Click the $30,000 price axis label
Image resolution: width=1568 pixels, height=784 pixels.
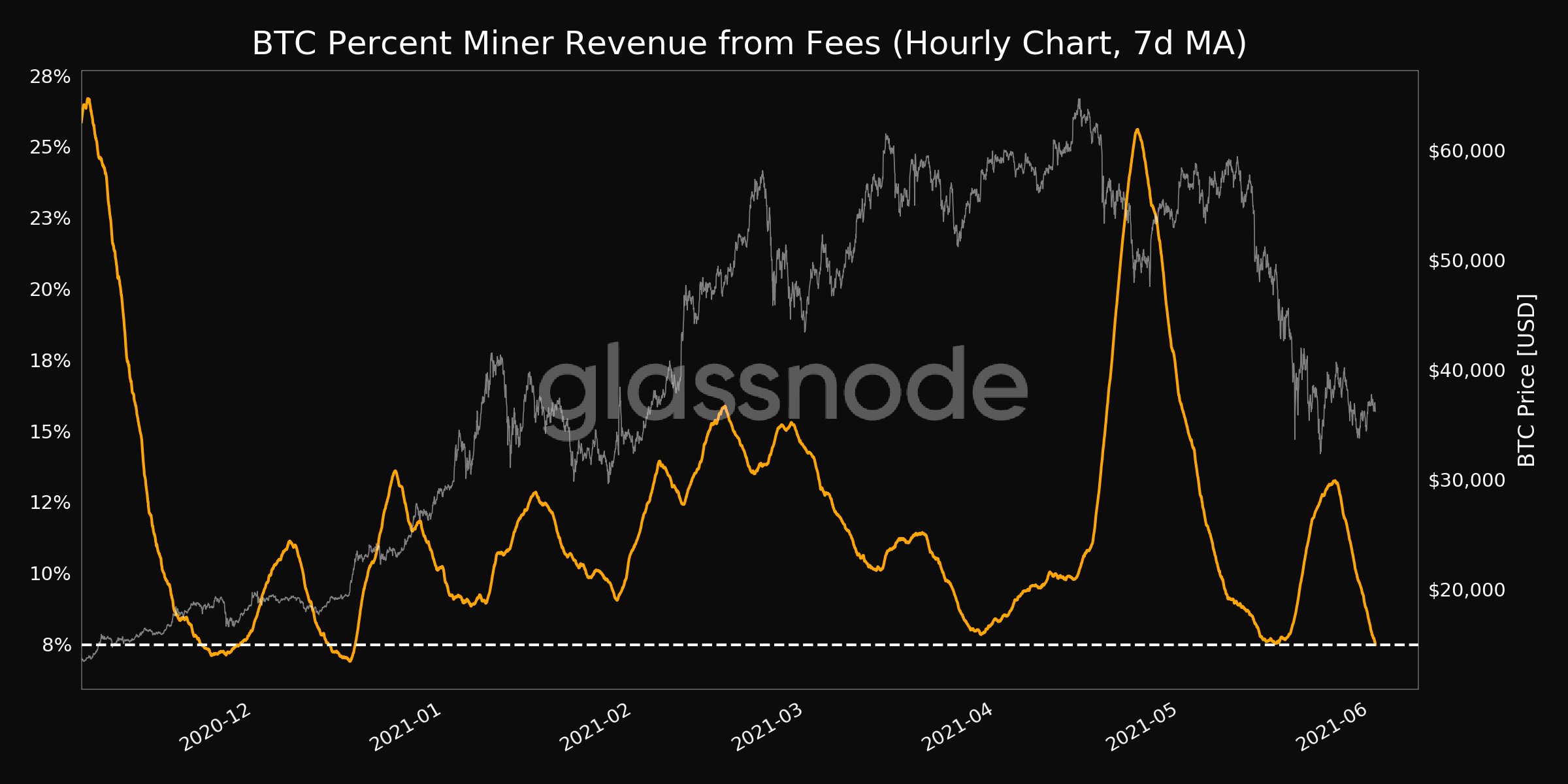tap(1467, 480)
